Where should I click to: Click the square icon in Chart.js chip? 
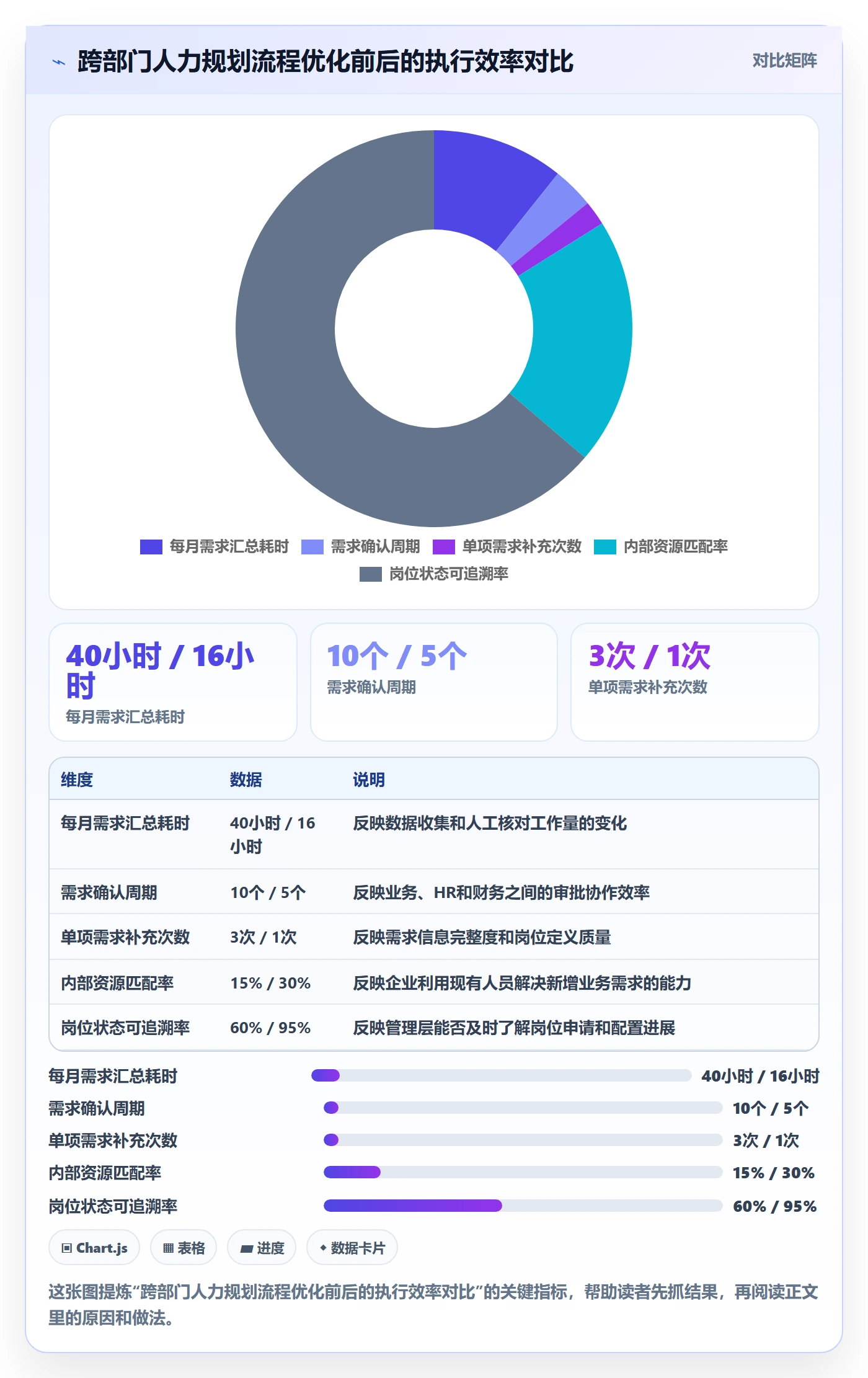67,1248
